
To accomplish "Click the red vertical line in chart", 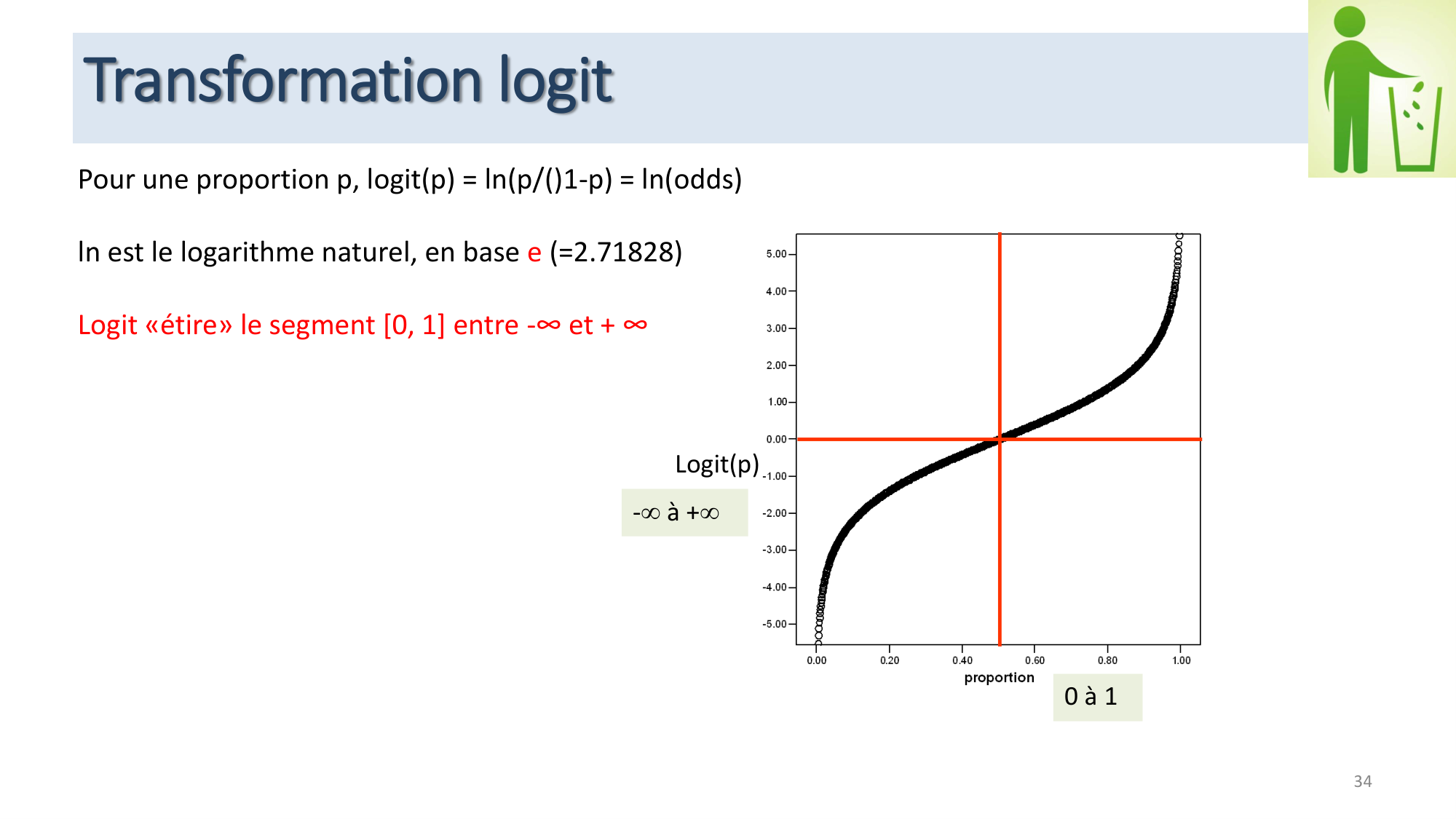I will [1000, 328].
